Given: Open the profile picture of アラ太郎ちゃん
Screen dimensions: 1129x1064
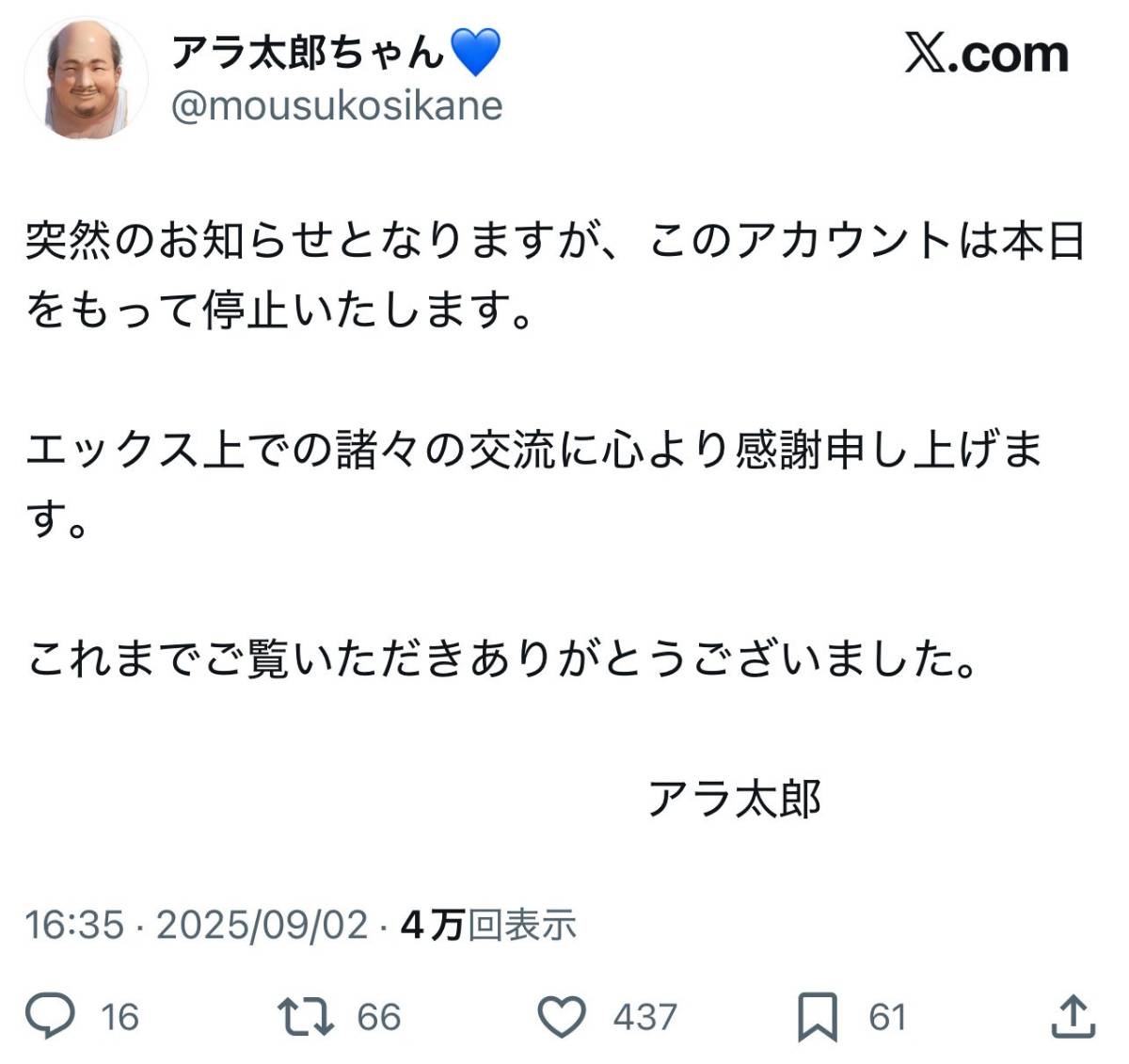Looking at the screenshot, I should pyautogui.click(x=87, y=79).
